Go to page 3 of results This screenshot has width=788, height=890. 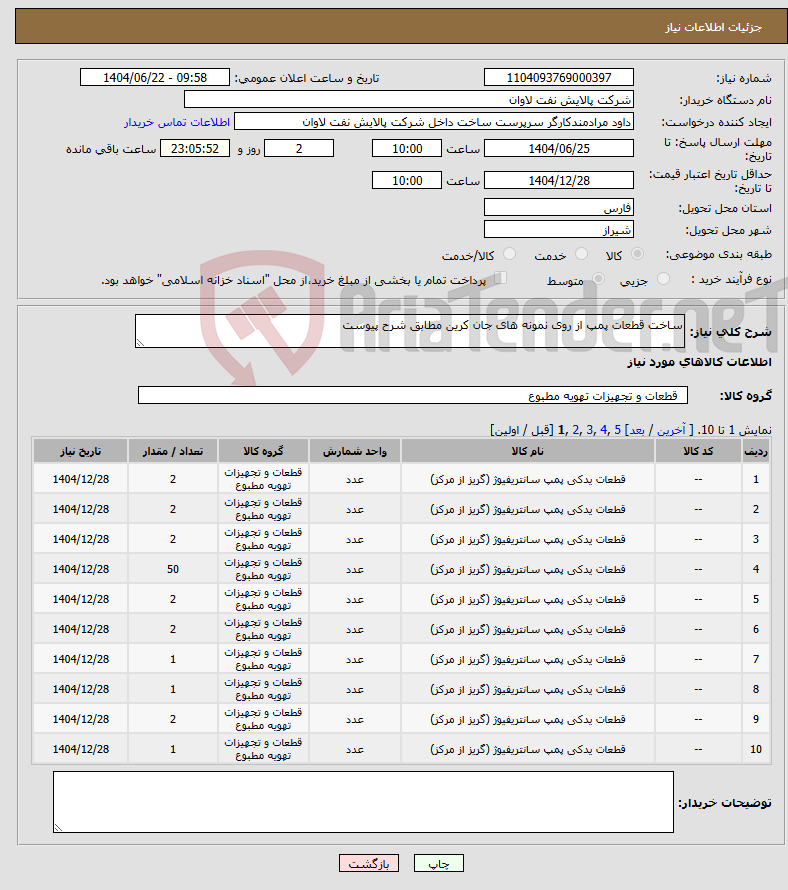coord(590,430)
